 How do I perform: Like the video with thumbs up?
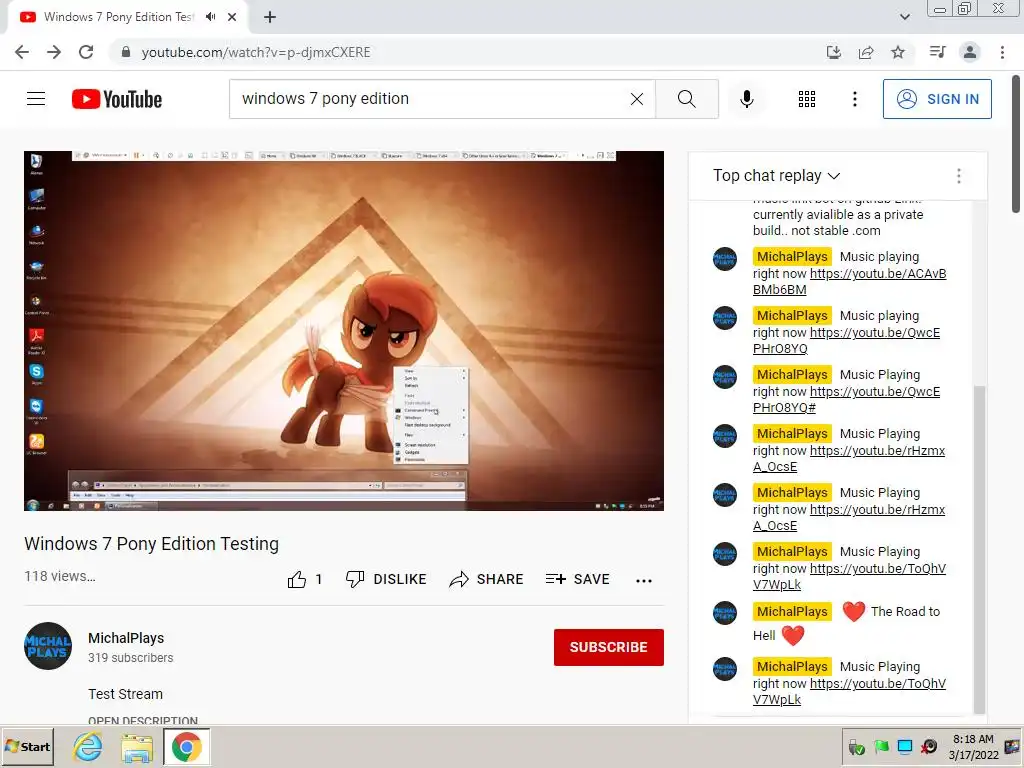click(x=305, y=579)
